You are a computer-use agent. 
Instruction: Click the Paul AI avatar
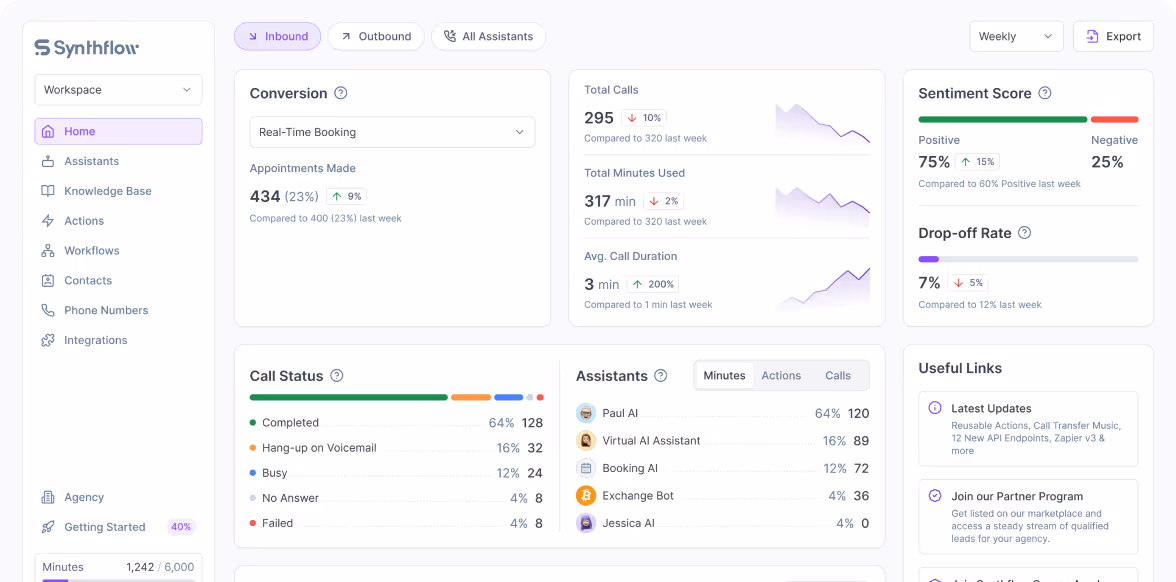pos(586,413)
